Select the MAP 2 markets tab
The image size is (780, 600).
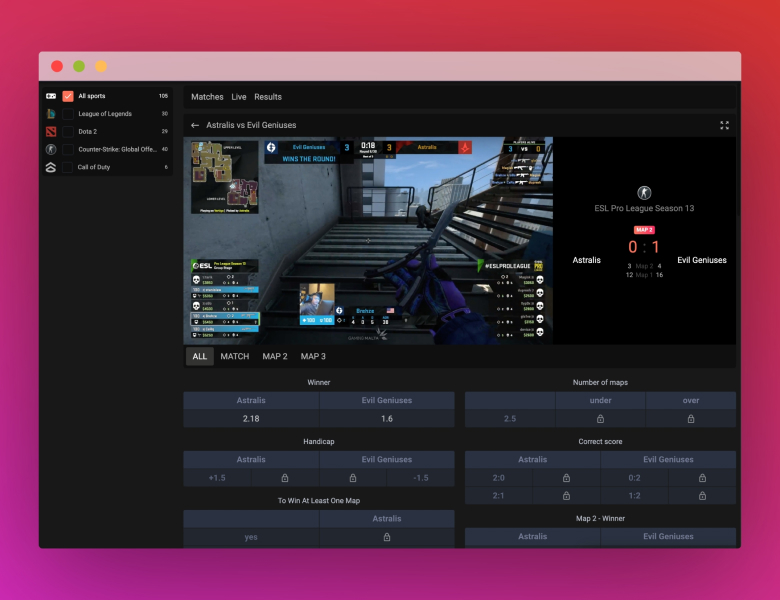point(275,357)
